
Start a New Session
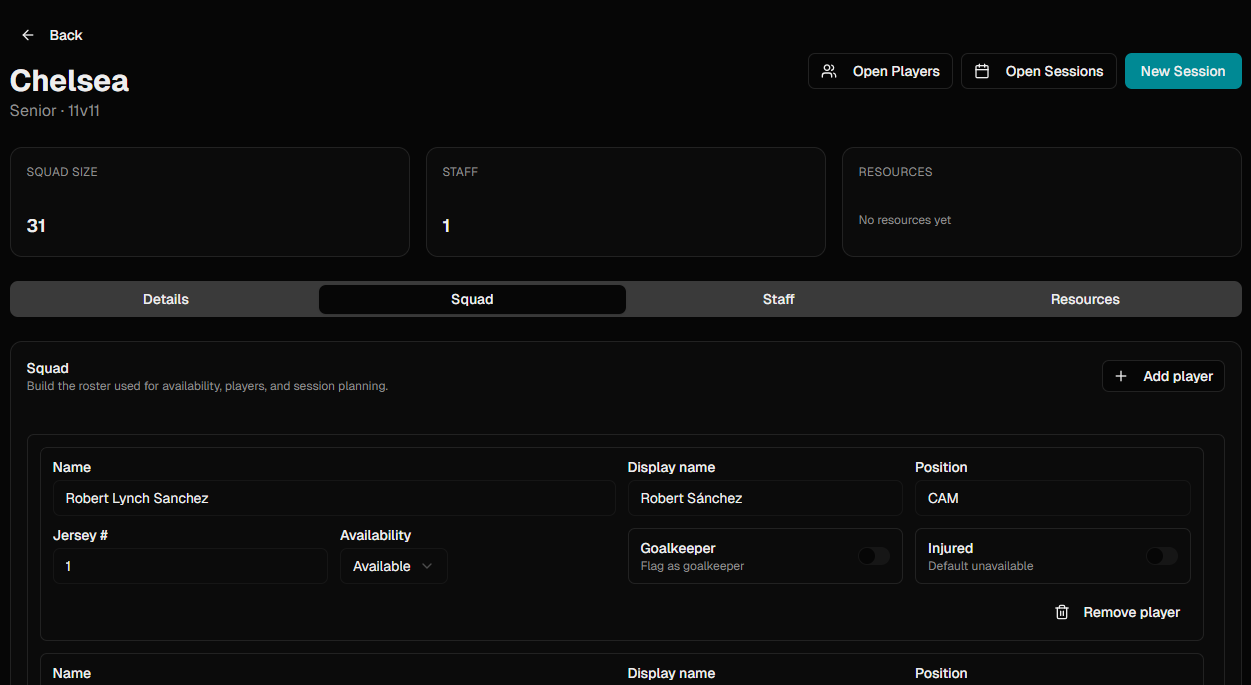(1183, 71)
